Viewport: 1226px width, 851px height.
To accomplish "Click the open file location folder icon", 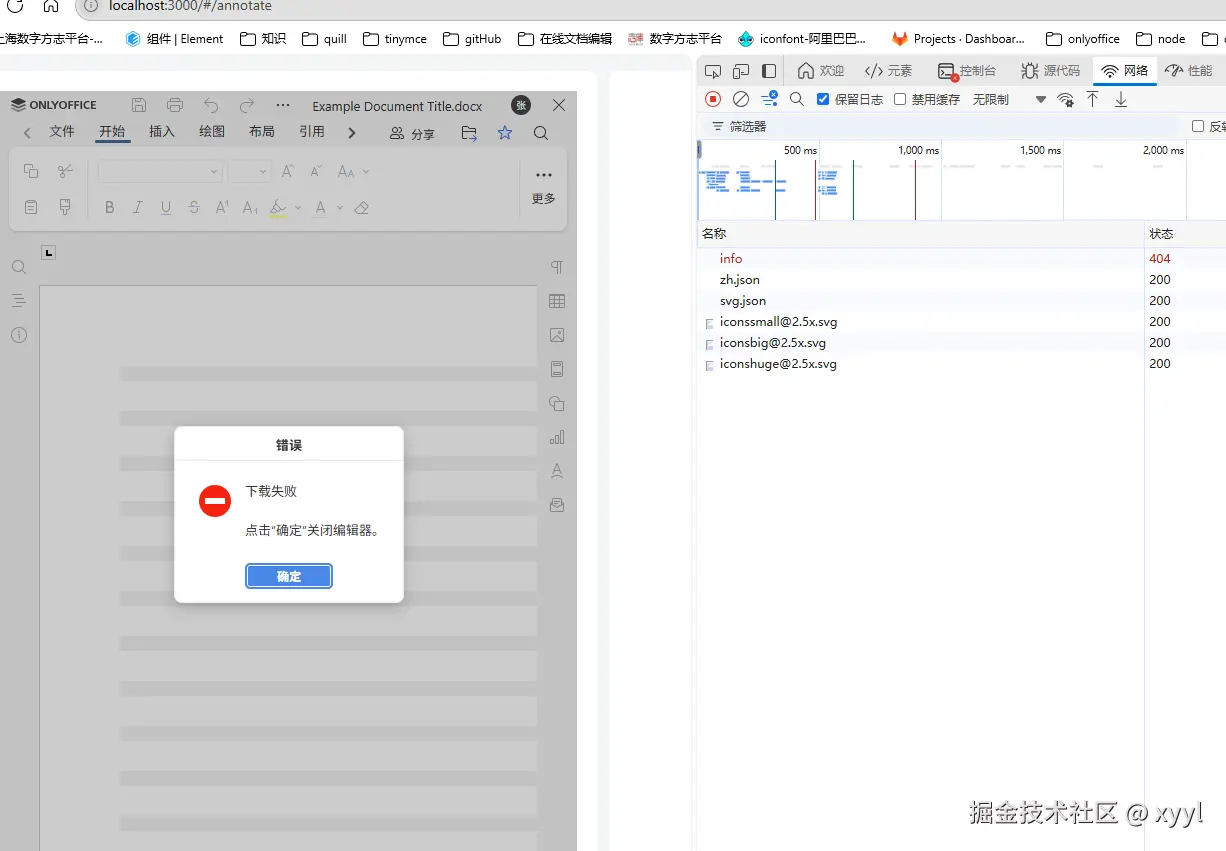I will (469, 133).
